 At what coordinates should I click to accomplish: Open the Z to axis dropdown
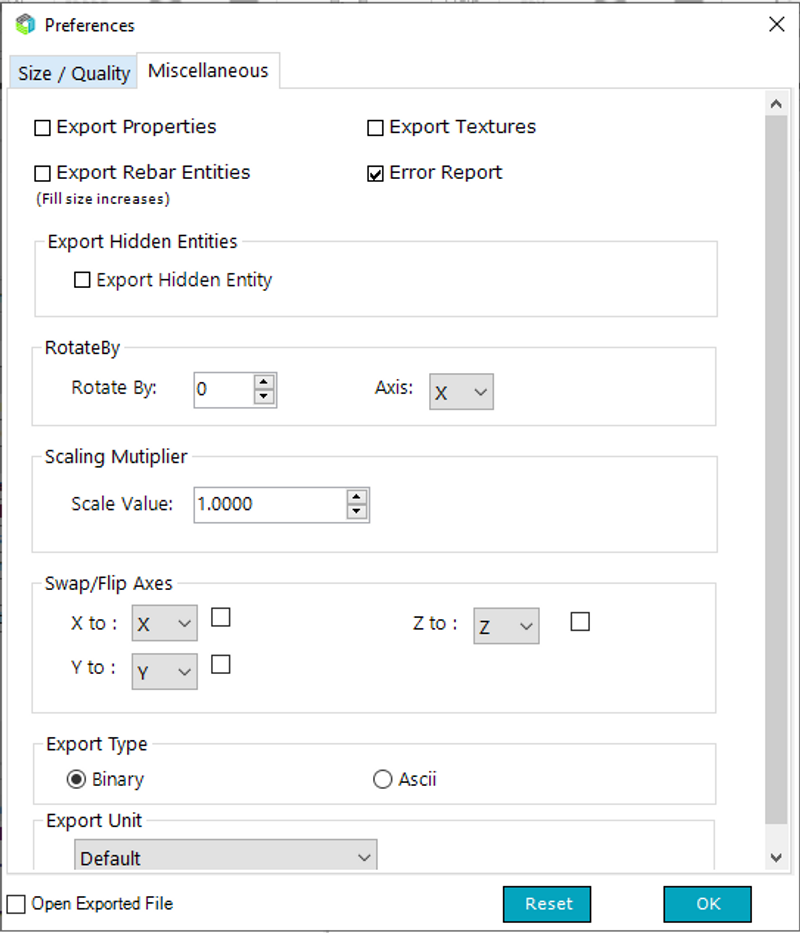click(507, 625)
